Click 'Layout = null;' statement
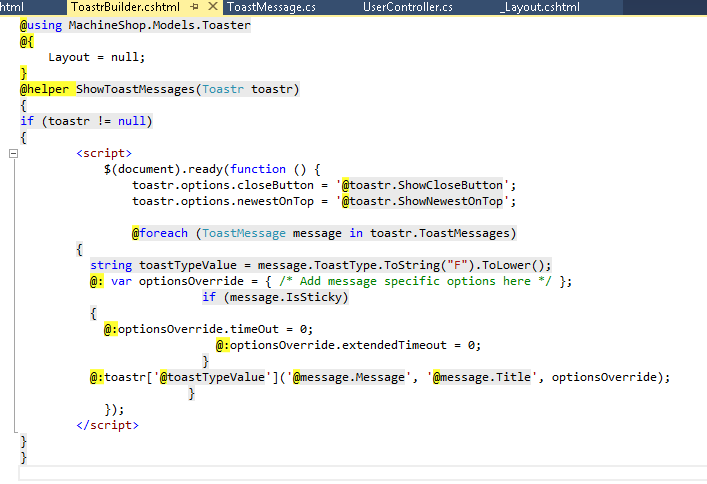Viewport: 707px width, 484px height. (96, 57)
